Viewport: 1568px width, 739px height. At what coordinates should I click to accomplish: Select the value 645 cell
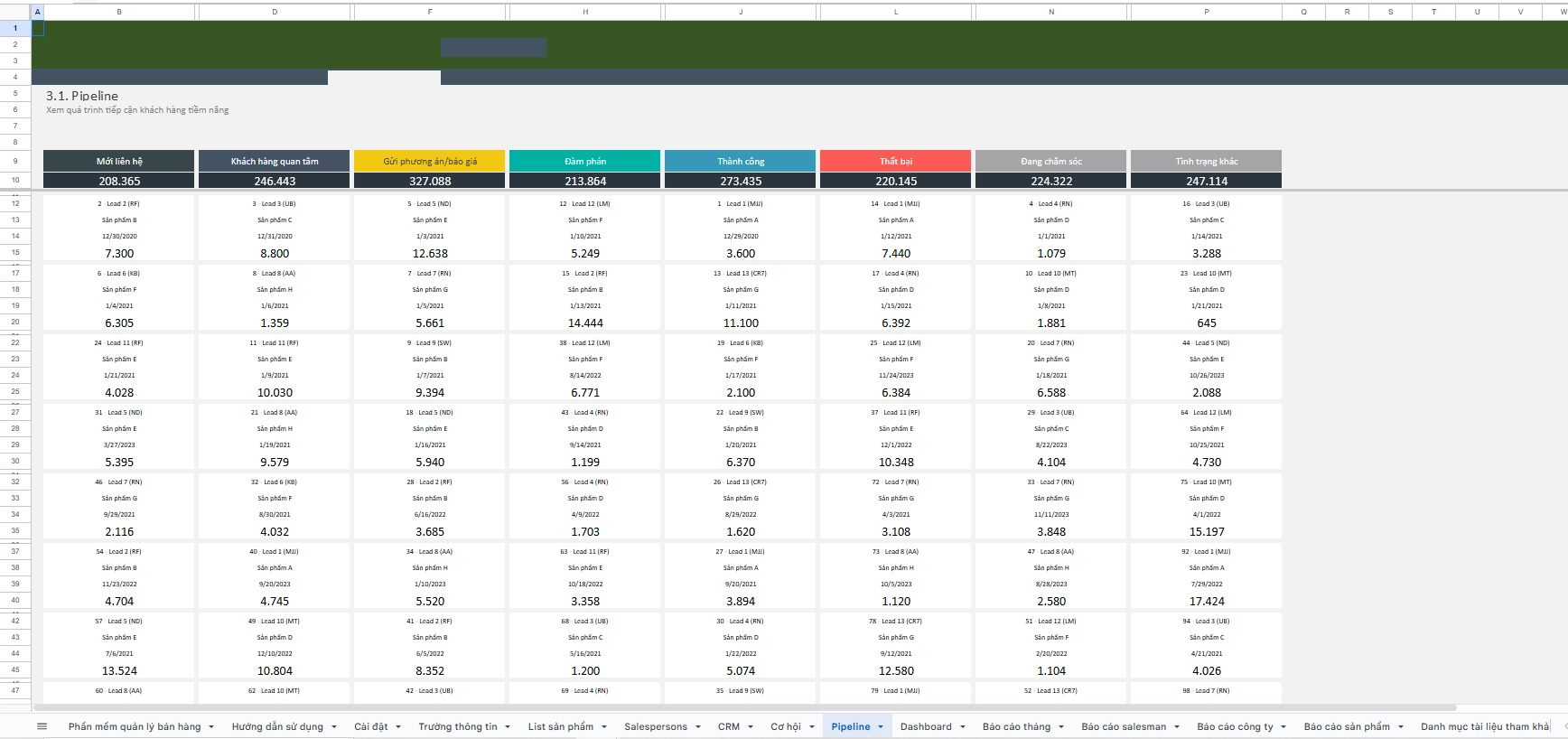click(1207, 323)
